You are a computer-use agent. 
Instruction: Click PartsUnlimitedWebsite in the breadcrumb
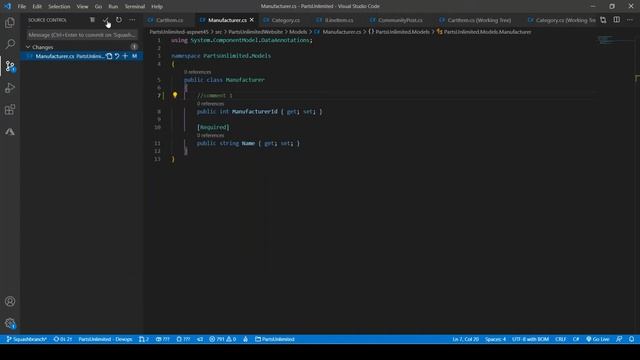click(x=256, y=32)
